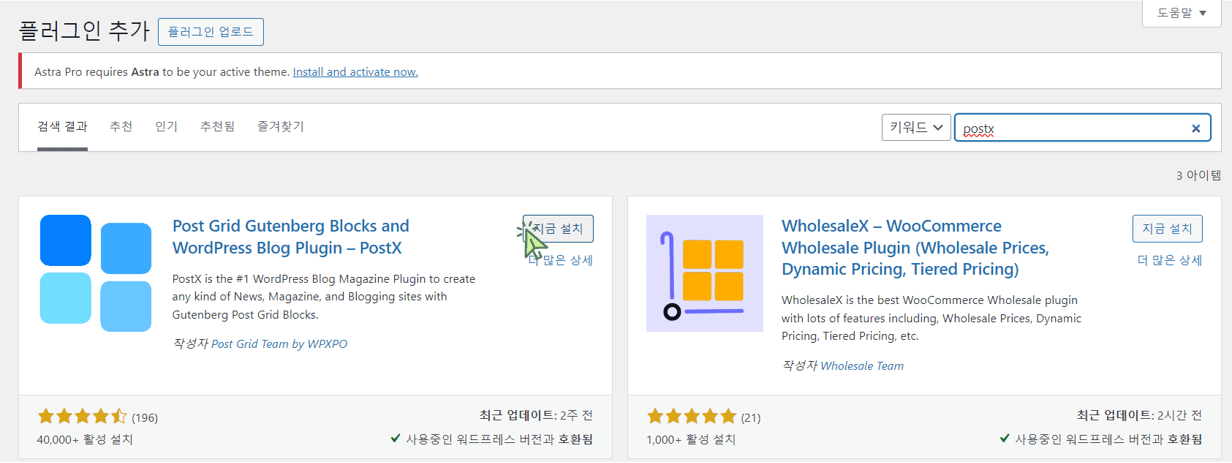1232x463 pixels.
Task: Click the 플러그인 업로드 button
Action: (x=211, y=31)
